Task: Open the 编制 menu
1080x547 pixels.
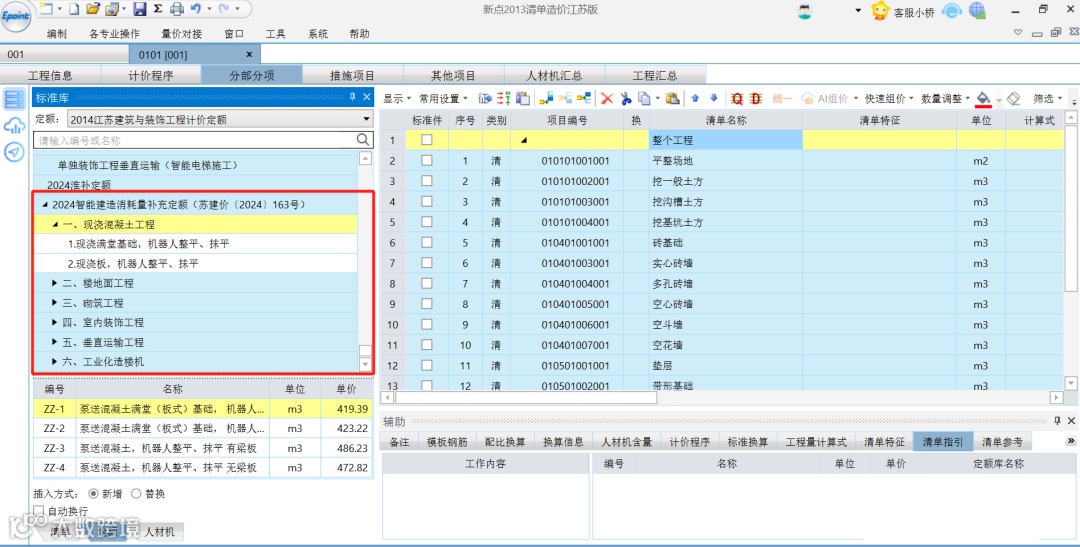Action: 57,34
